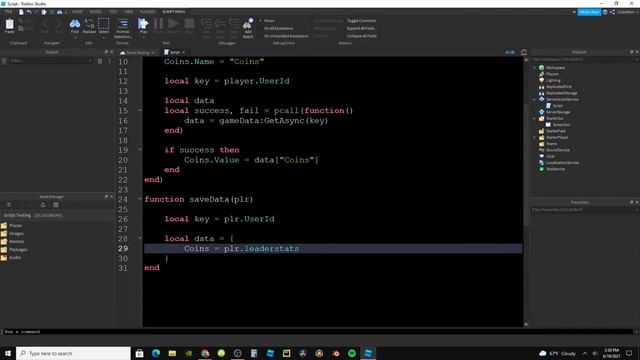The width and height of the screenshot is (640, 360).
Task: Click Toggle Comment action
Action: coord(361,20)
